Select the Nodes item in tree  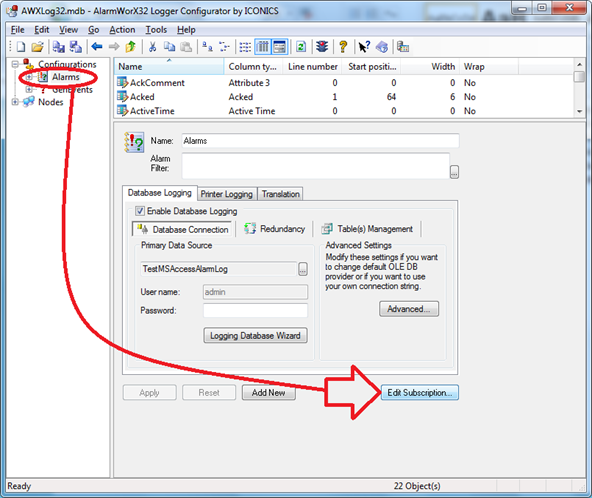click(51, 102)
